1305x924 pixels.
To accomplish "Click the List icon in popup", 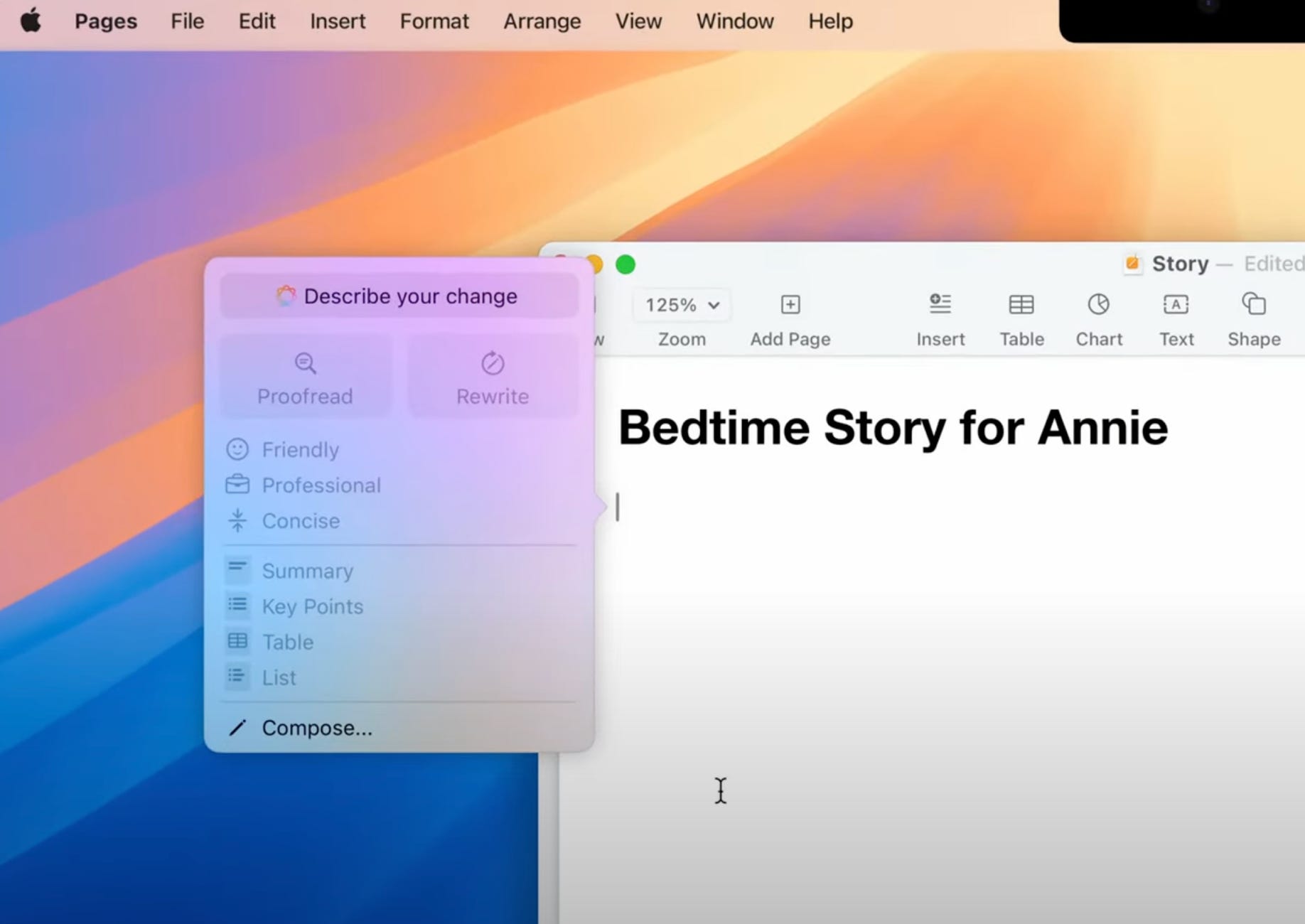I will tap(237, 676).
